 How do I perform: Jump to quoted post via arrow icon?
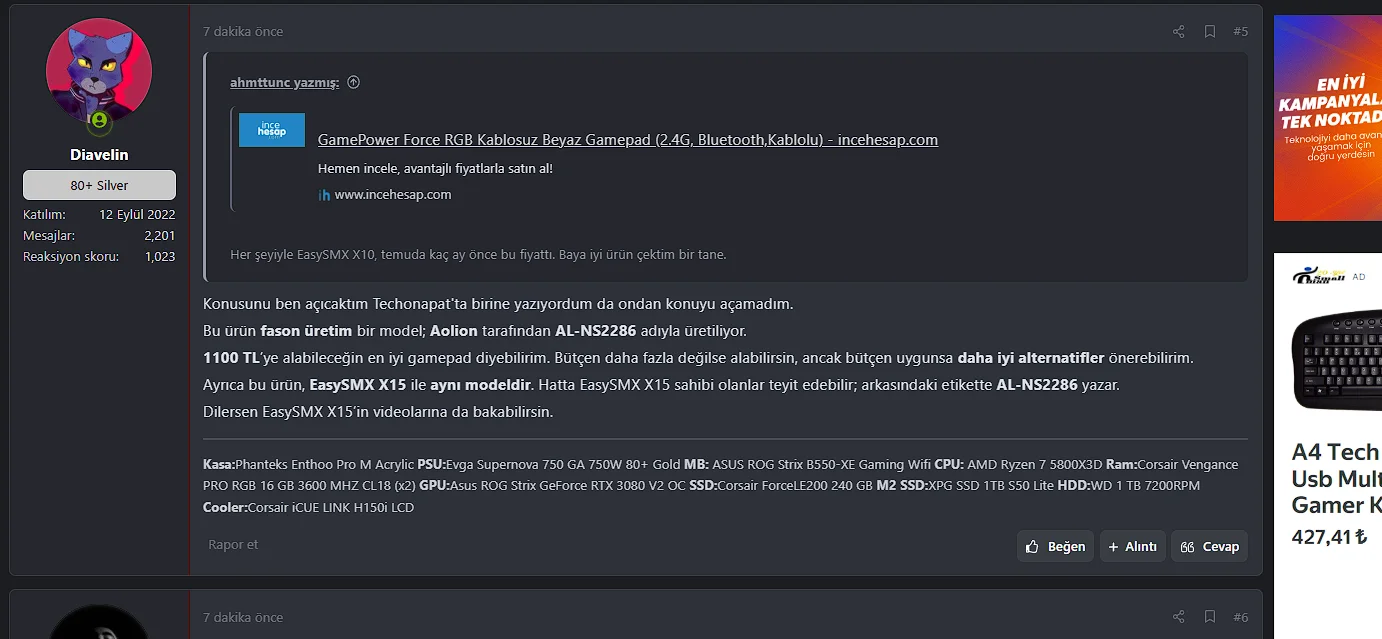pos(353,83)
